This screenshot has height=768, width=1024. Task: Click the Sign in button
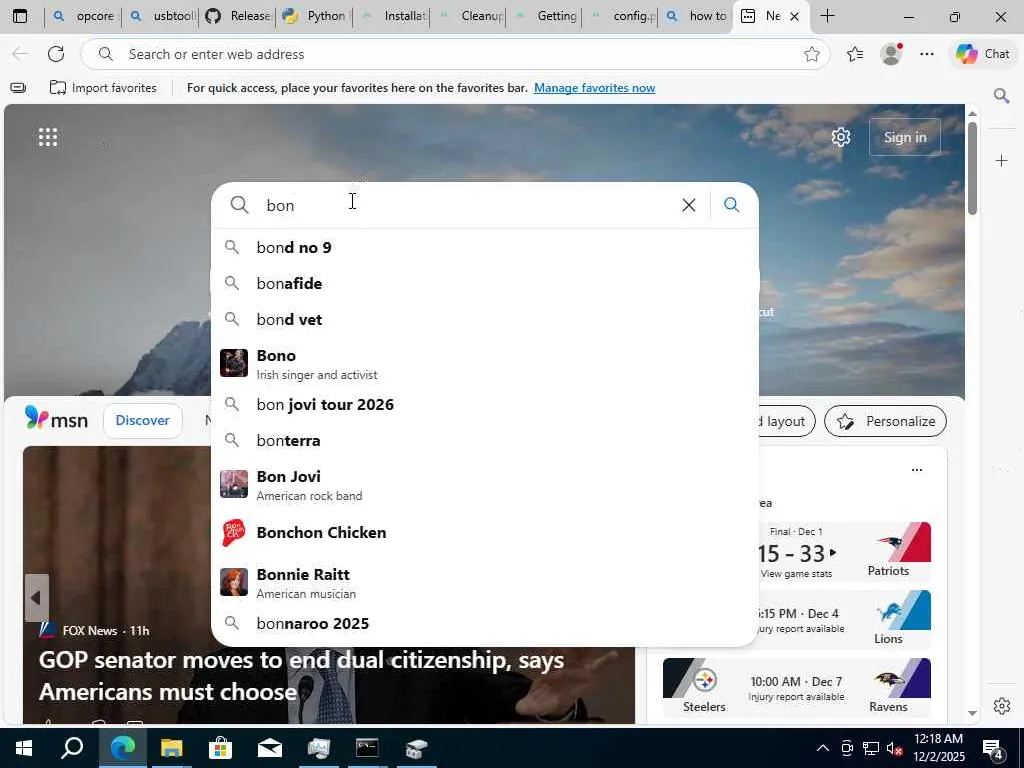[905, 137]
